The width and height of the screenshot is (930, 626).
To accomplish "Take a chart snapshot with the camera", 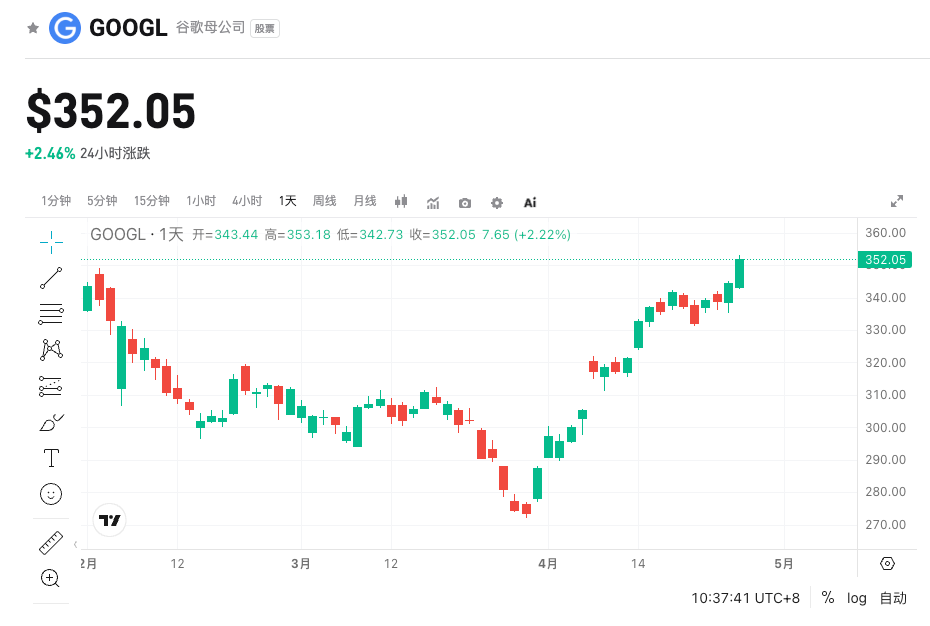I will 465,202.
